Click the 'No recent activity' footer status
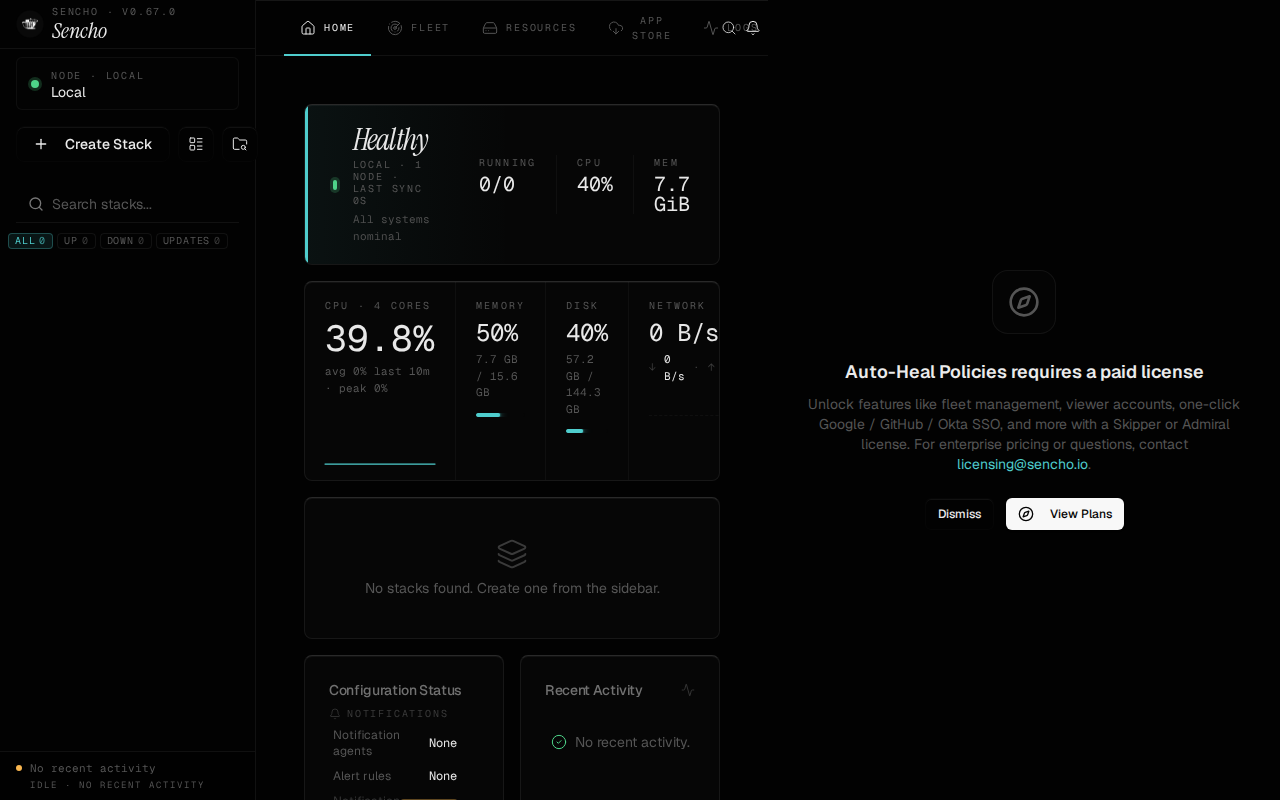Image resolution: width=1280 pixels, height=800 pixels. pos(93,768)
